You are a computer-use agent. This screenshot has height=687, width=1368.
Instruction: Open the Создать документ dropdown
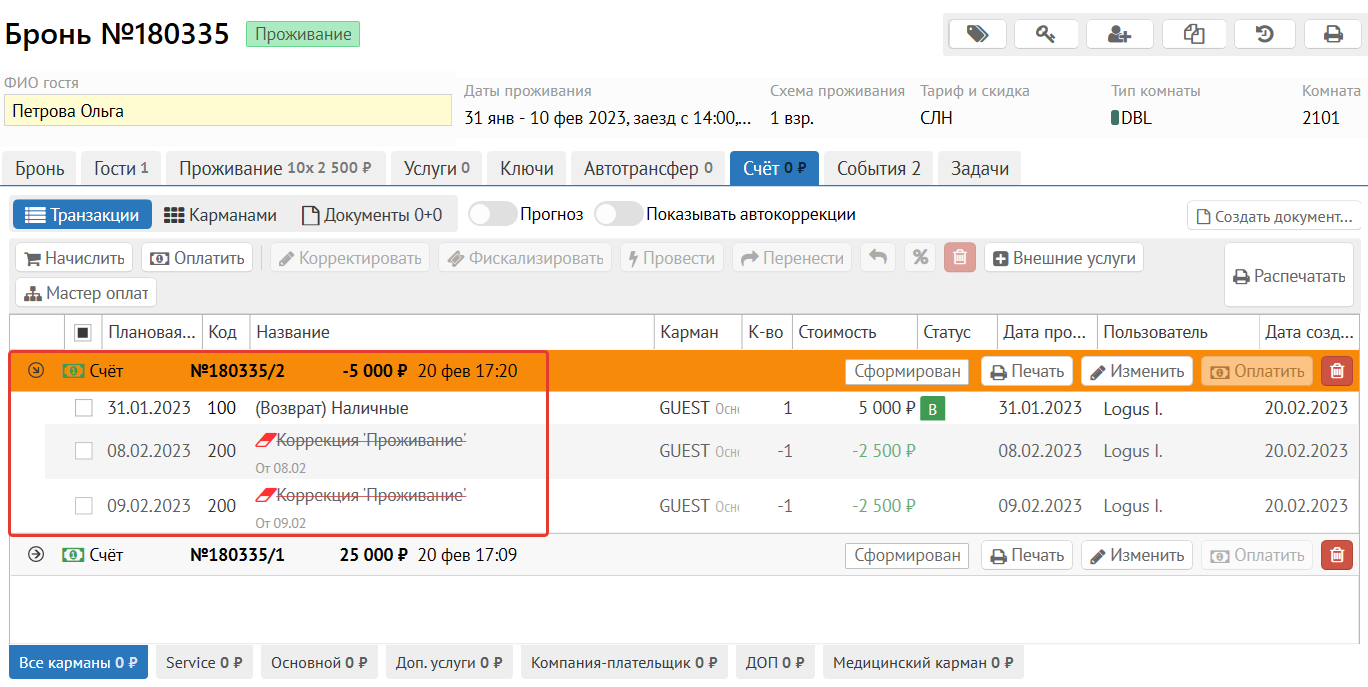[x=1274, y=216]
